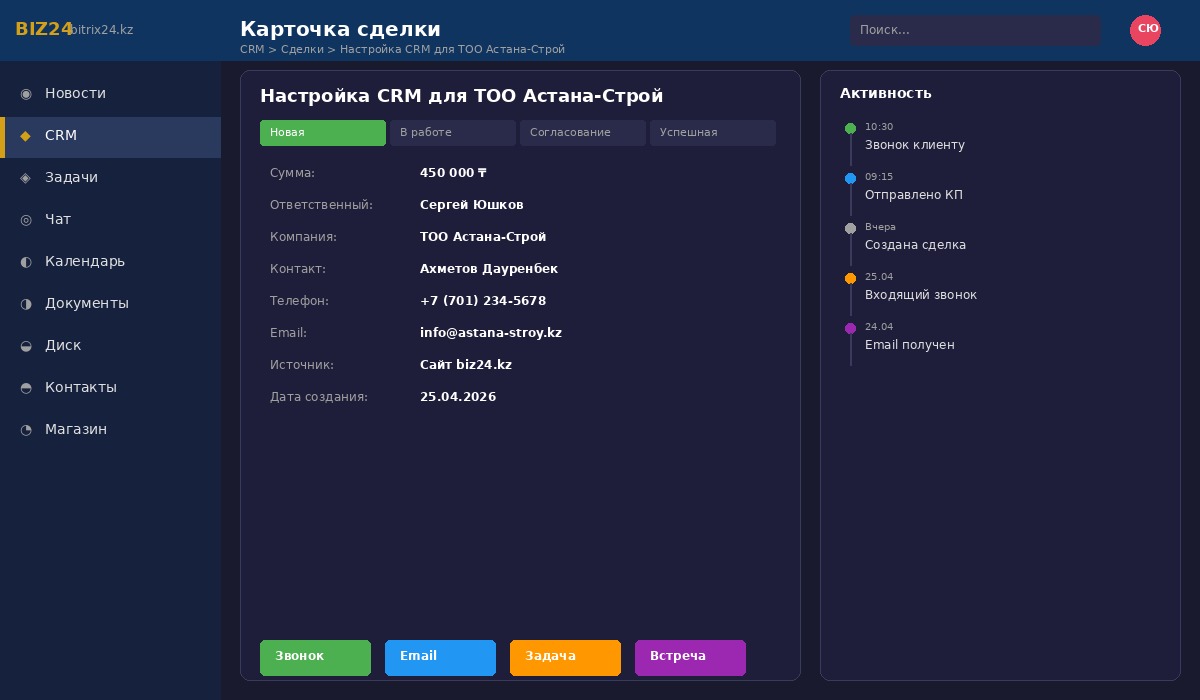
Task: Click email link info@astana-stroy.kz
Action: (x=491, y=333)
